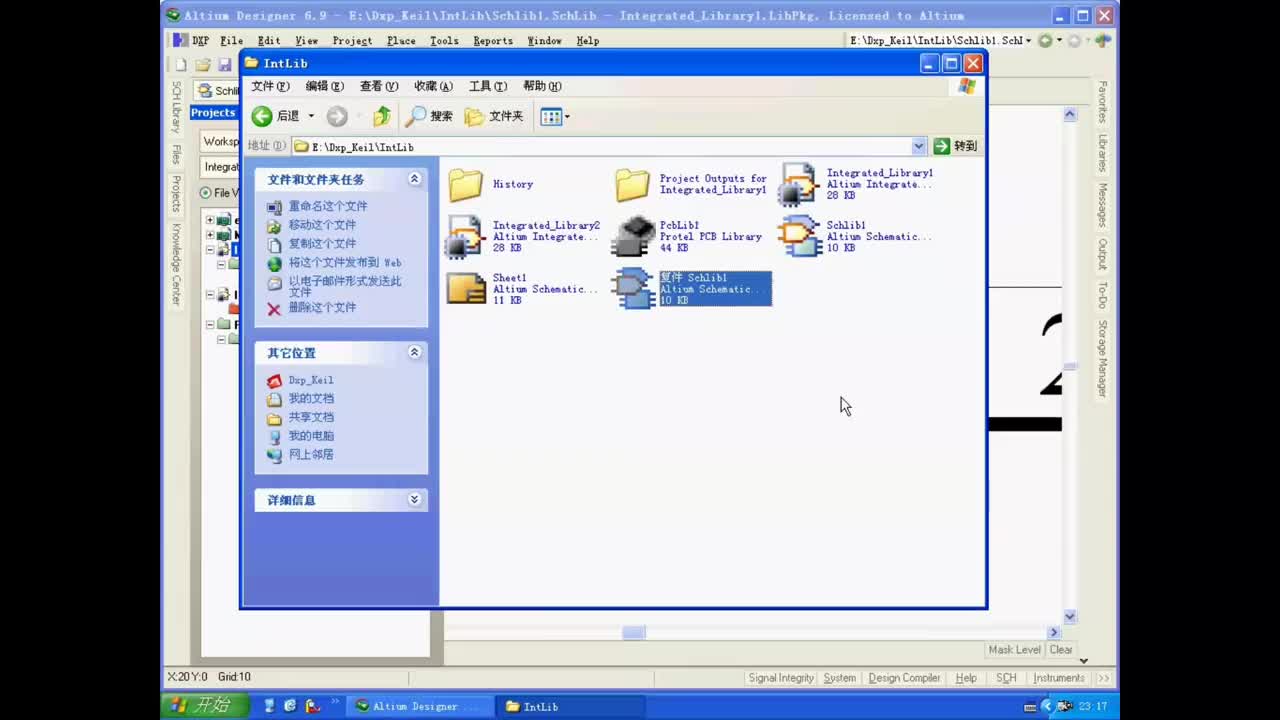Click the Mask Level button
1280x720 pixels.
1014,650
